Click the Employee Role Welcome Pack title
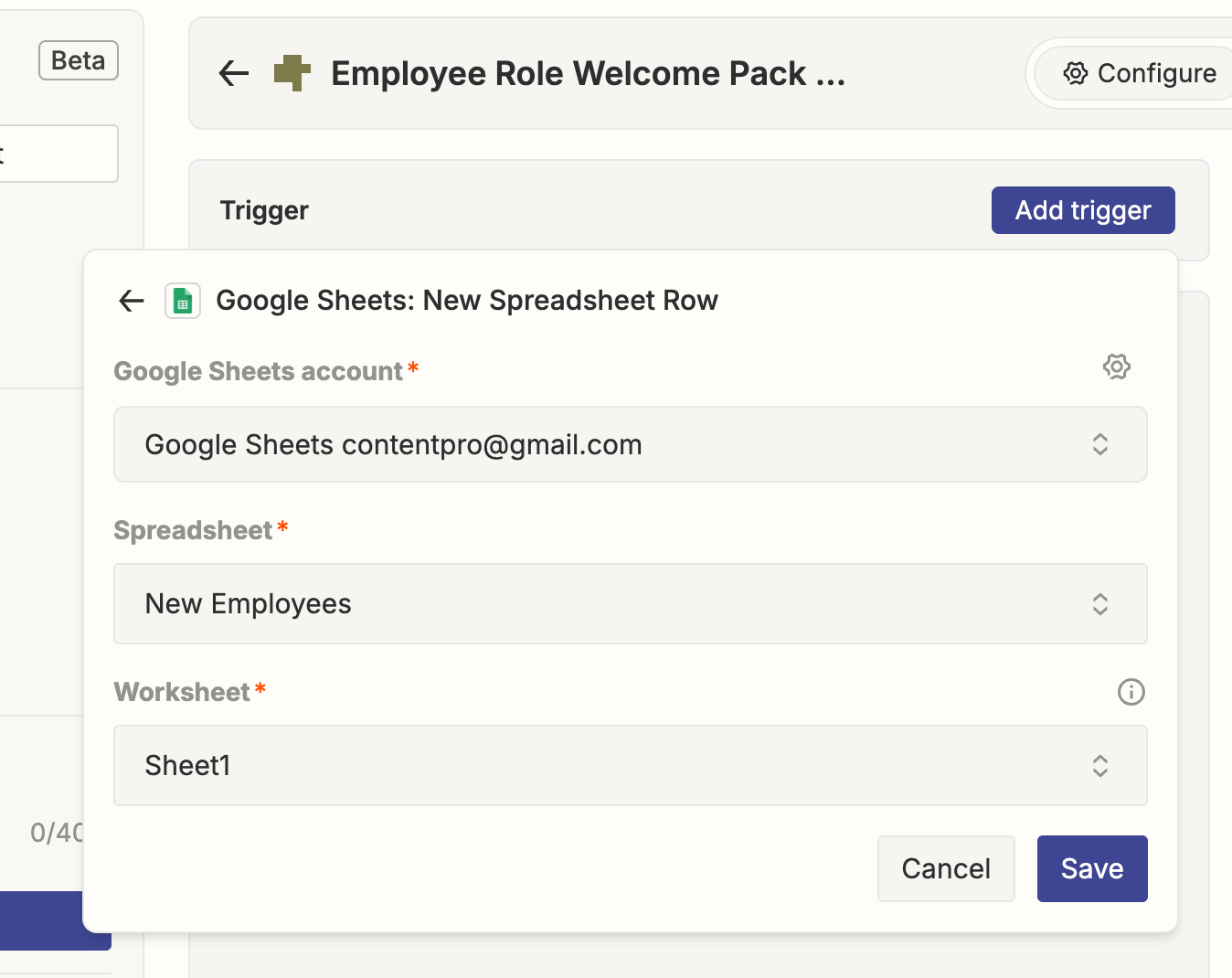This screenshot has height=978, width=1232. coord(588,73)
